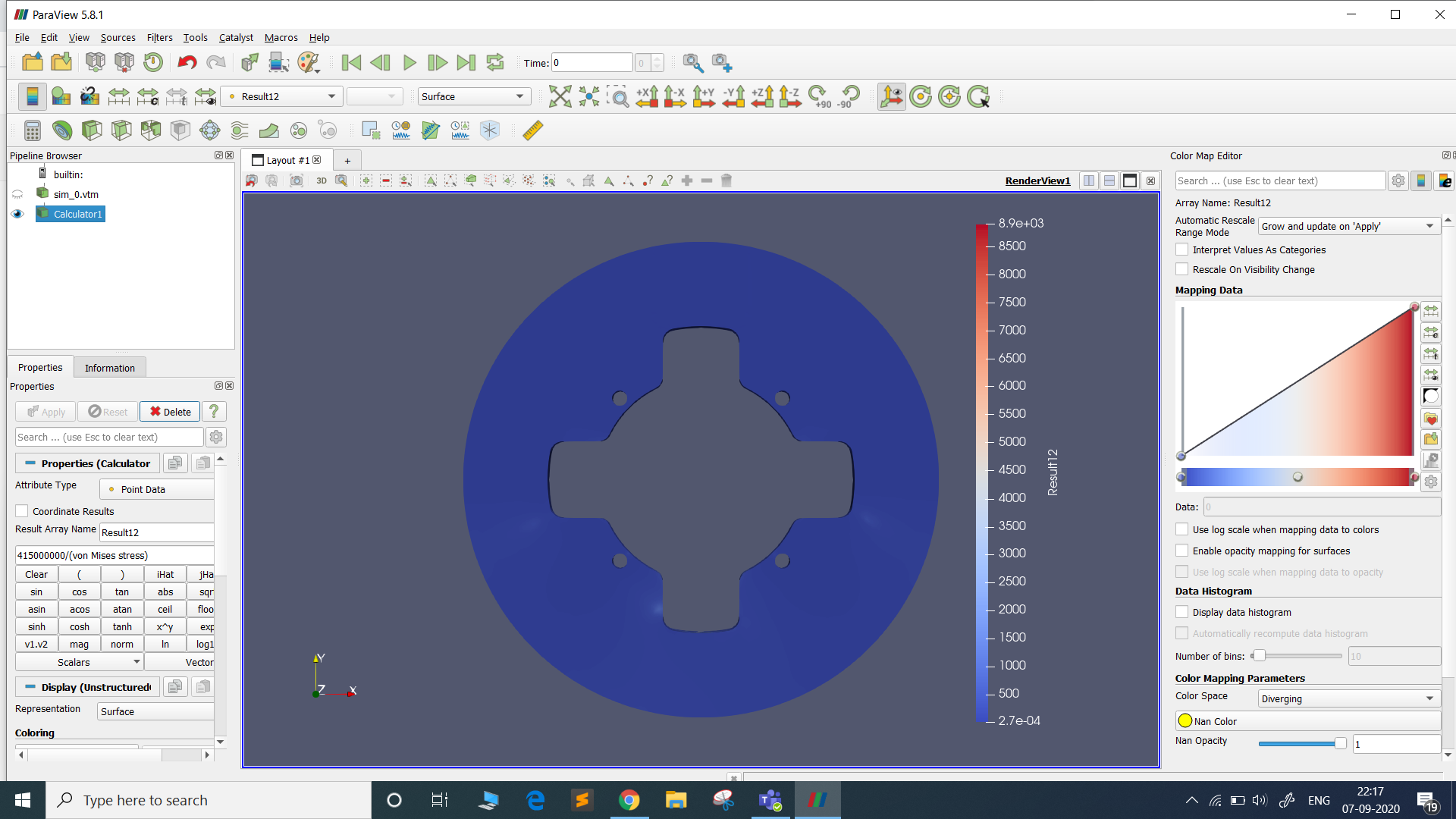This screenshot has width=1456, height=819.
Task: Click the Delete button
Action: [x=170, y=412]
